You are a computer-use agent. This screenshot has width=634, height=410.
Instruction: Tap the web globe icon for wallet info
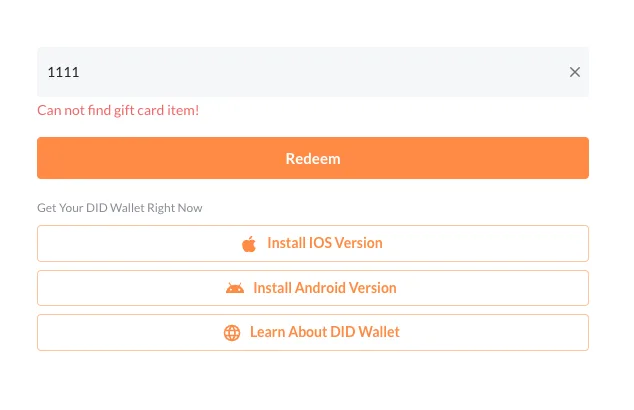click(232, 333)
